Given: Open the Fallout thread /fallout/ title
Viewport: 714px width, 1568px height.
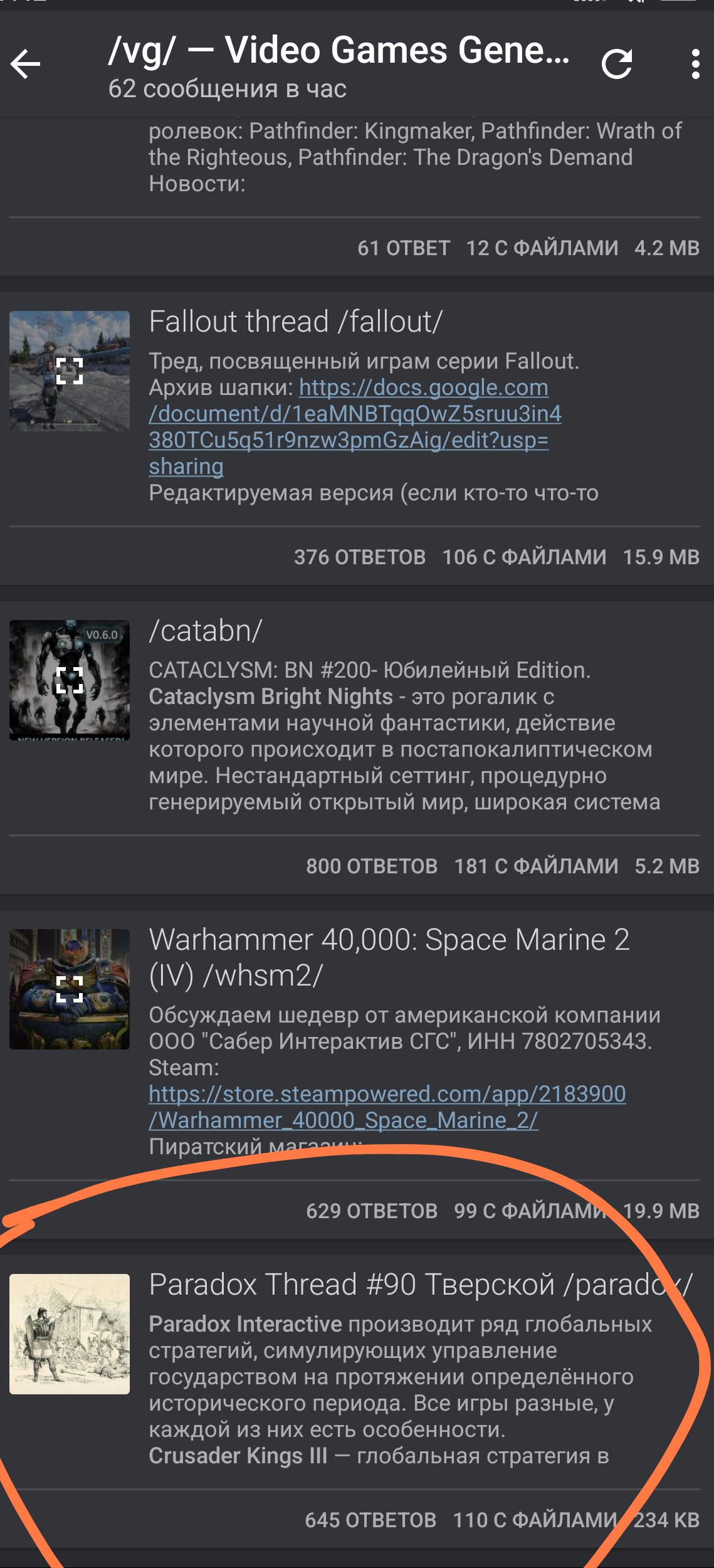Looking at the screenshot, I should (296, 322).
